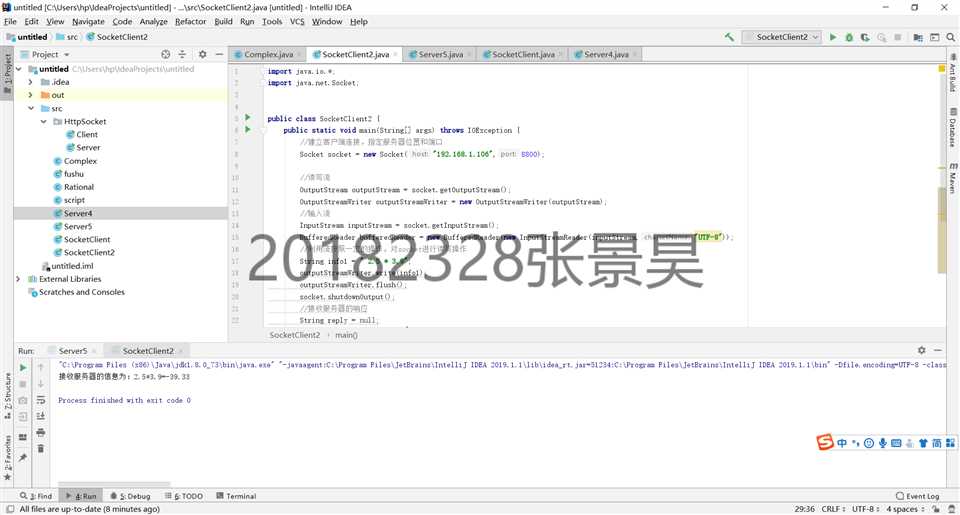
Task: Hide the Project tool window
Action: tap(219, 54)
